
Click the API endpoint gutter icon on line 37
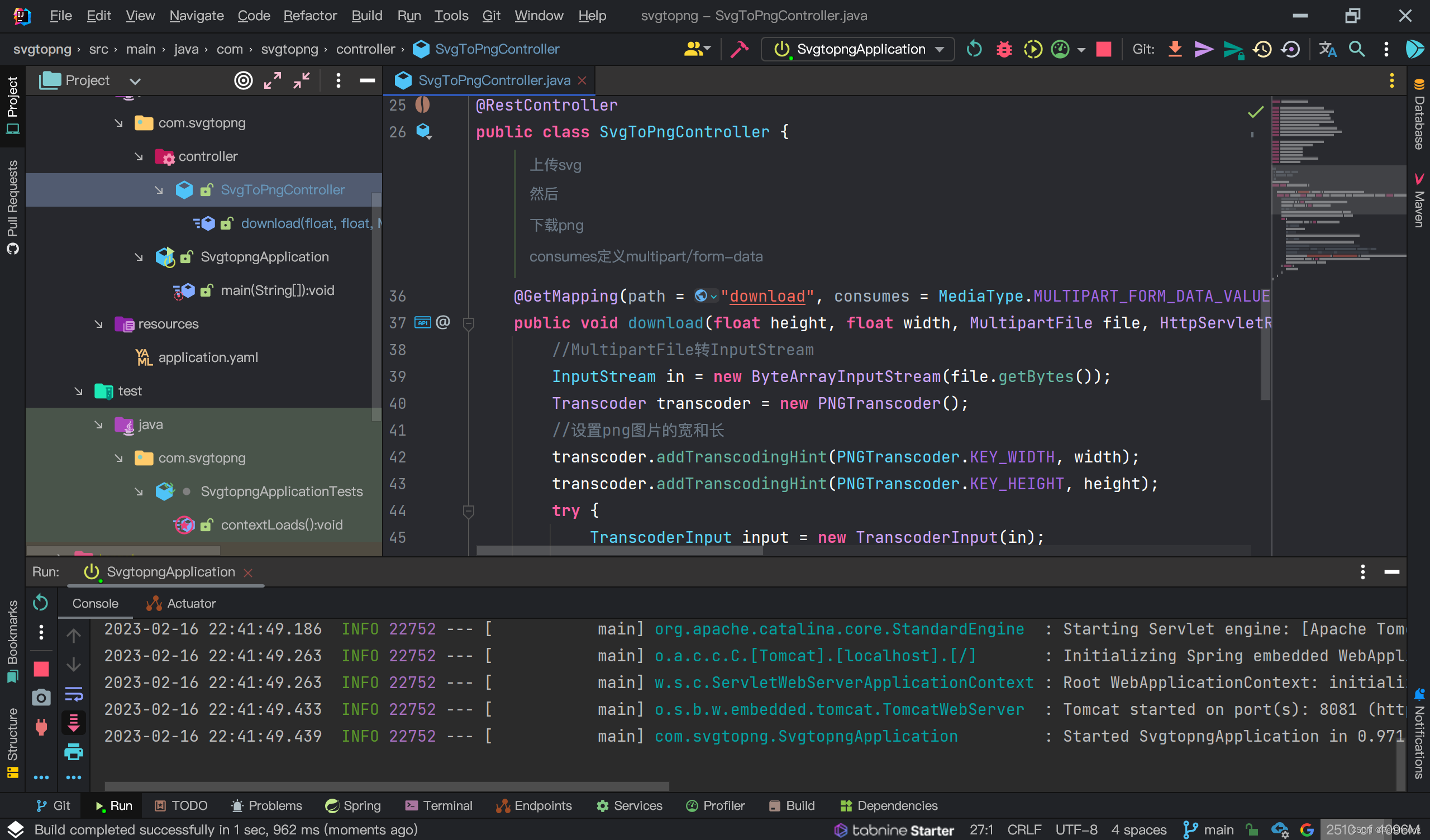422,323
